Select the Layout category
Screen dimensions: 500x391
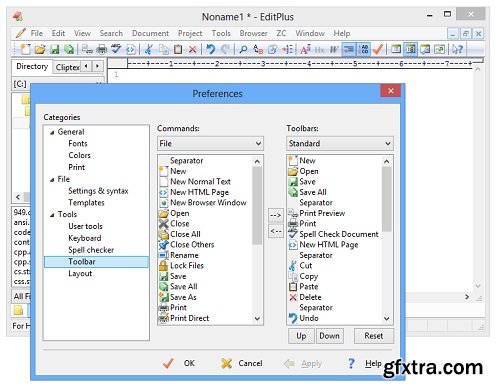(80, 274)
